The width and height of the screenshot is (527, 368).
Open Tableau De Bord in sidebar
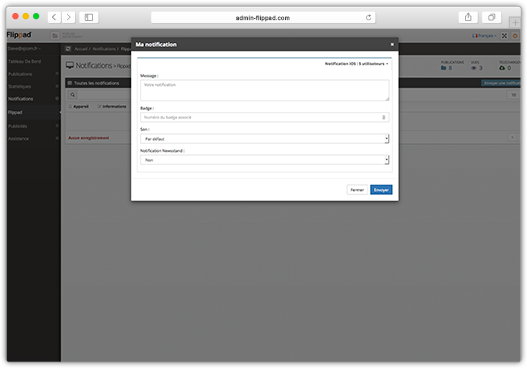coord(25,62)
